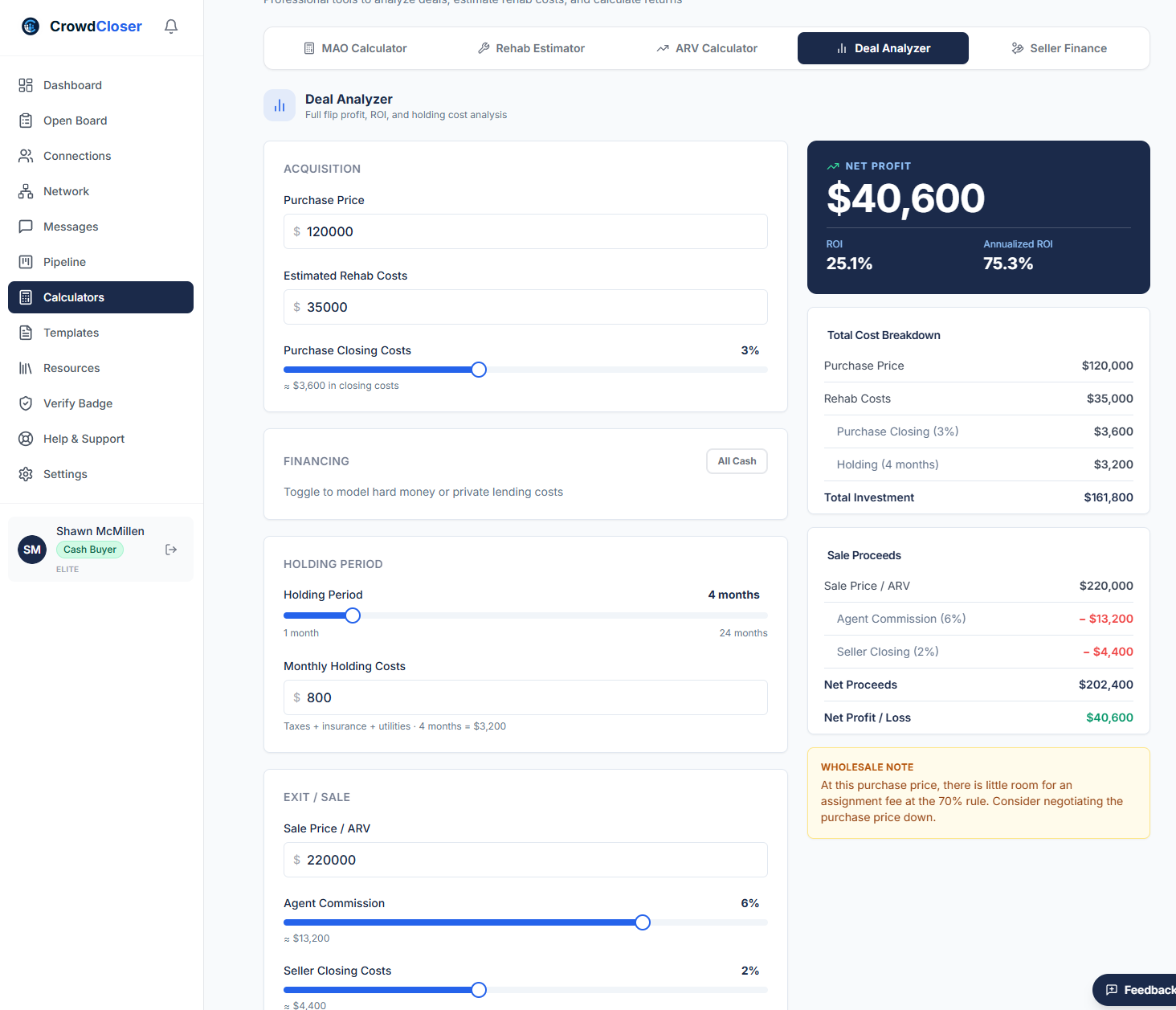Viewport: 1176px width, 1010px height.
Task: Open the MAO Calculator tab
Action: pyautogui.click(x=355, y=48)
